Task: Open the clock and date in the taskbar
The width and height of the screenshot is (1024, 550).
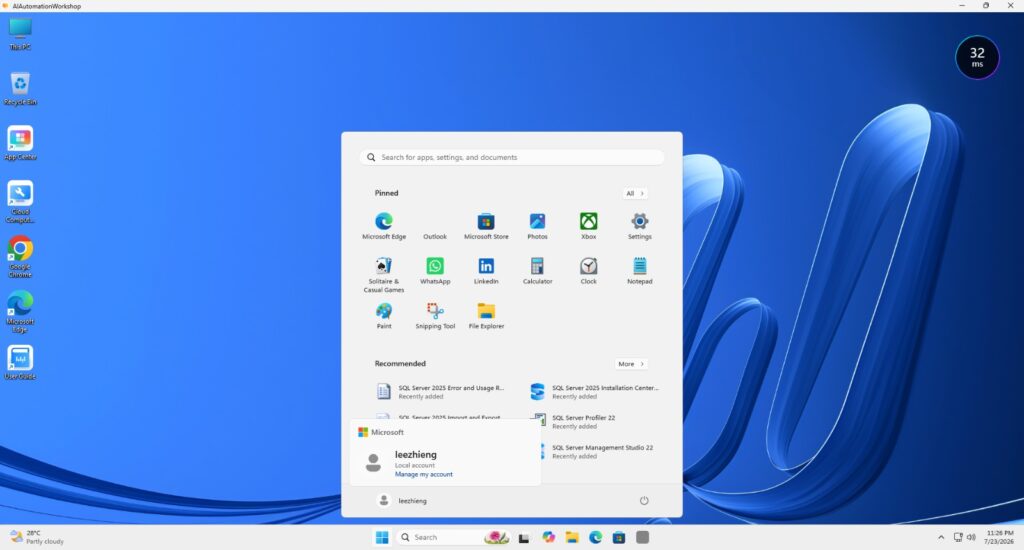Action: click(x=999, y=537)
